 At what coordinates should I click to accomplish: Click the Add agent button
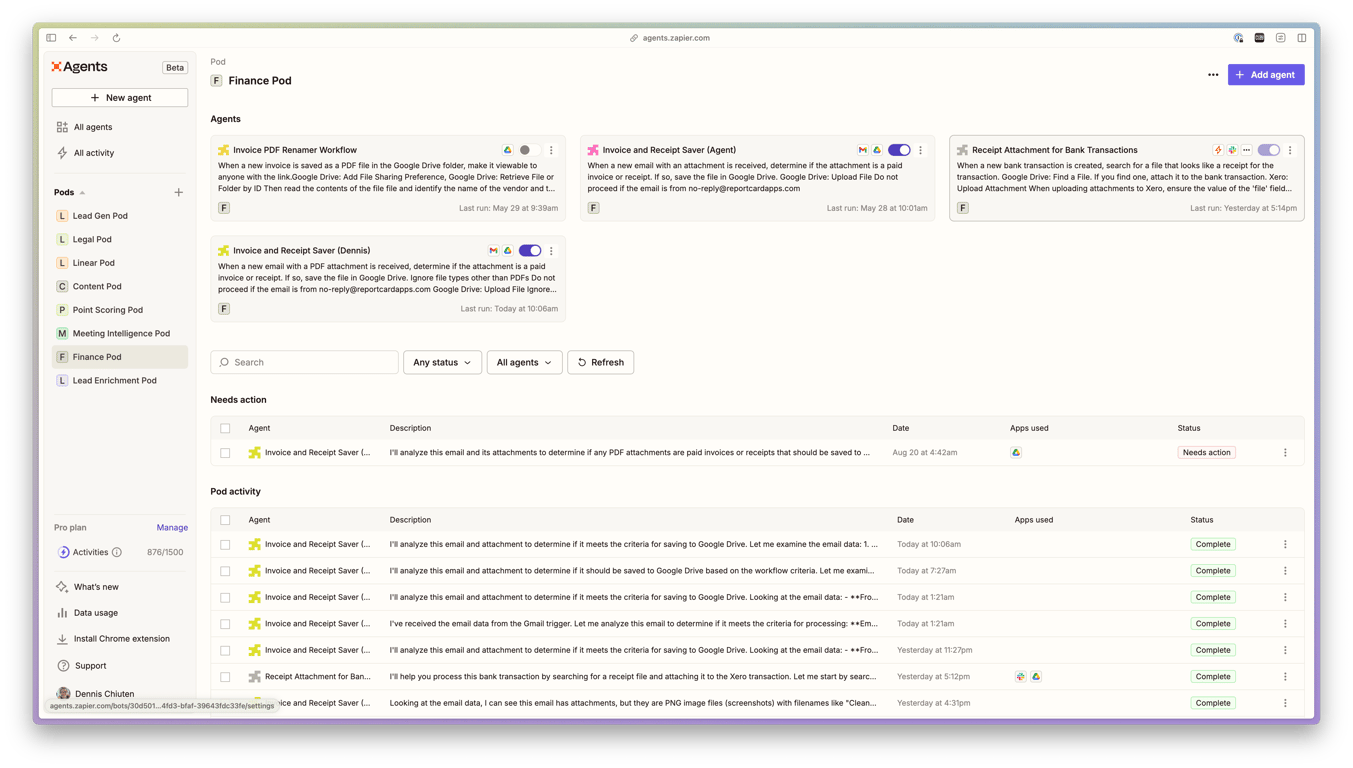coord(1266,75)
